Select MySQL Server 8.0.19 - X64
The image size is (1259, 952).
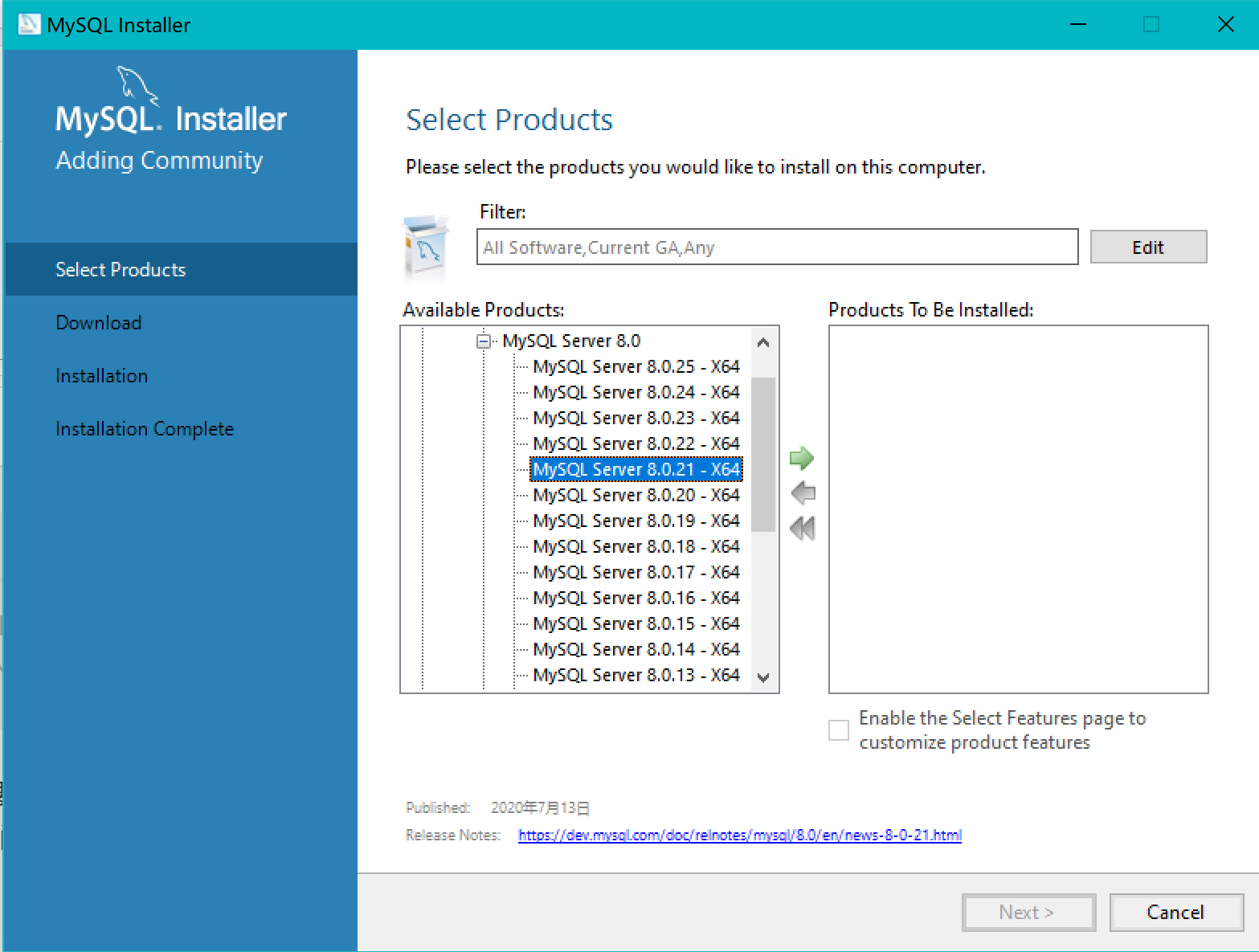(636, 521)
